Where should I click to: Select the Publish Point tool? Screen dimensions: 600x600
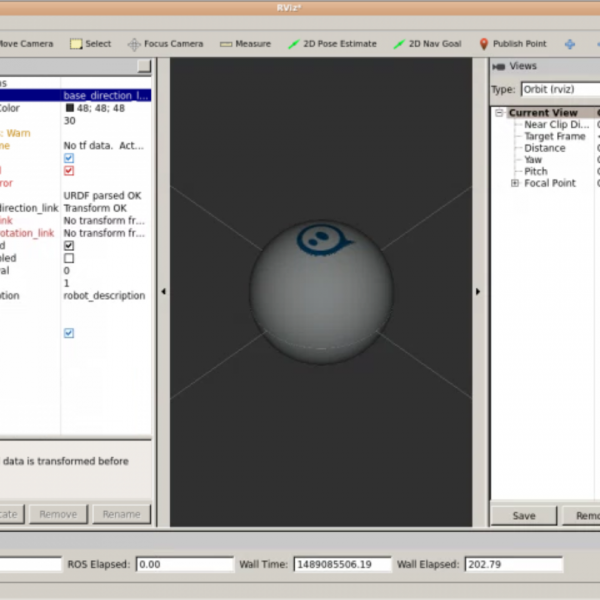513,44
